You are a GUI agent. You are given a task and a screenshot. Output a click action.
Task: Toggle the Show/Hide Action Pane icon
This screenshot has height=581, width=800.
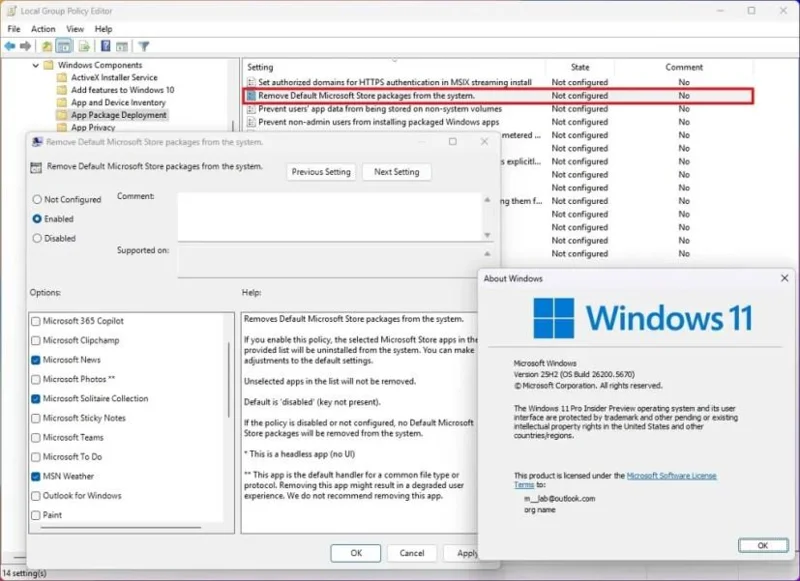coord(121,46)
